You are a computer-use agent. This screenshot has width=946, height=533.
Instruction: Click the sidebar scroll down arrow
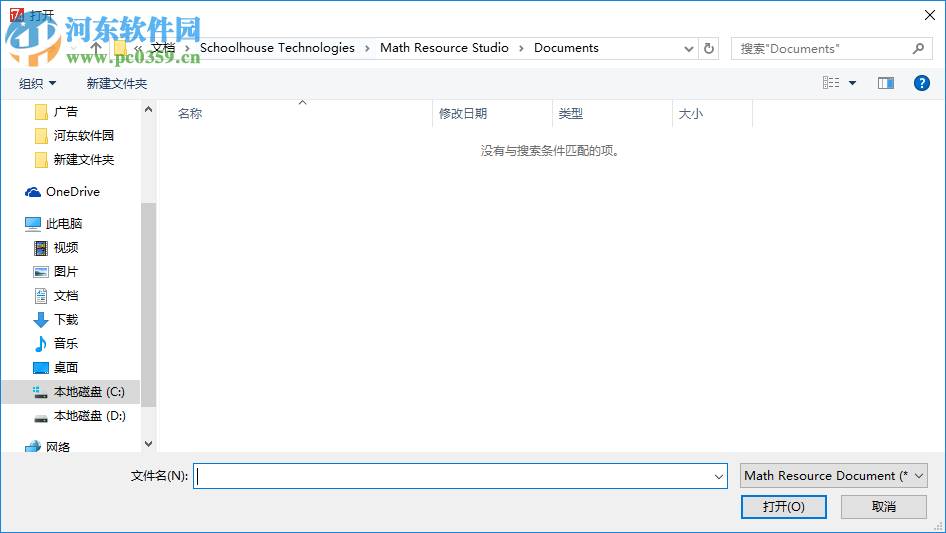point(148,444)
